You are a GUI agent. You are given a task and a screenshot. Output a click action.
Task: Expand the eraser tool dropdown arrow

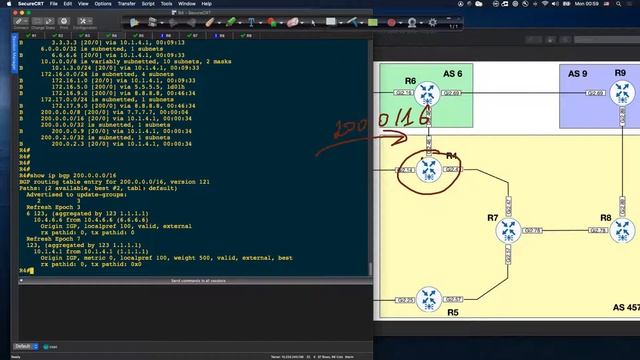click(302, 23)
